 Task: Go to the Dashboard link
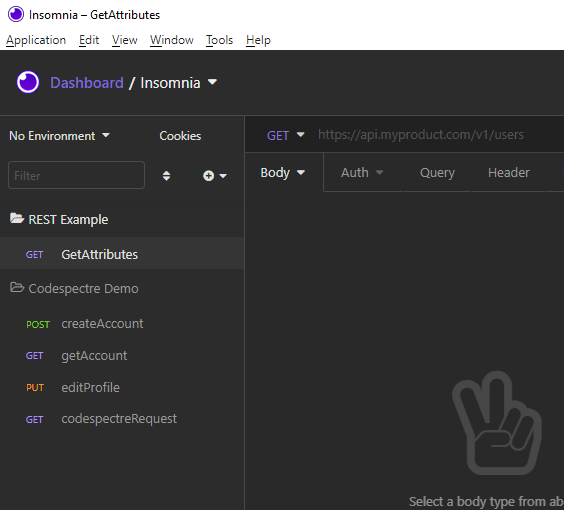point(87,83)
